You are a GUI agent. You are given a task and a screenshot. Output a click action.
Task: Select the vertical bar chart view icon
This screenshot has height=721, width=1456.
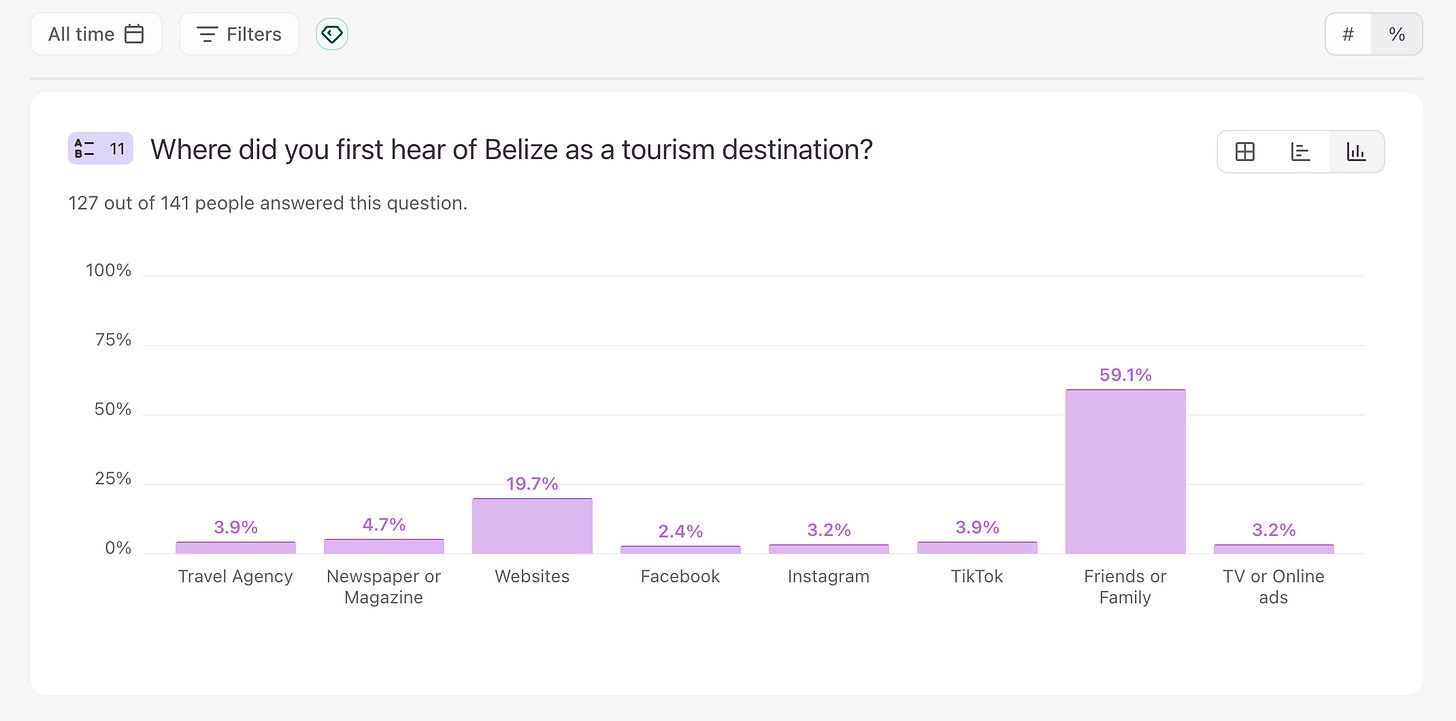[x=1356, y=152]
